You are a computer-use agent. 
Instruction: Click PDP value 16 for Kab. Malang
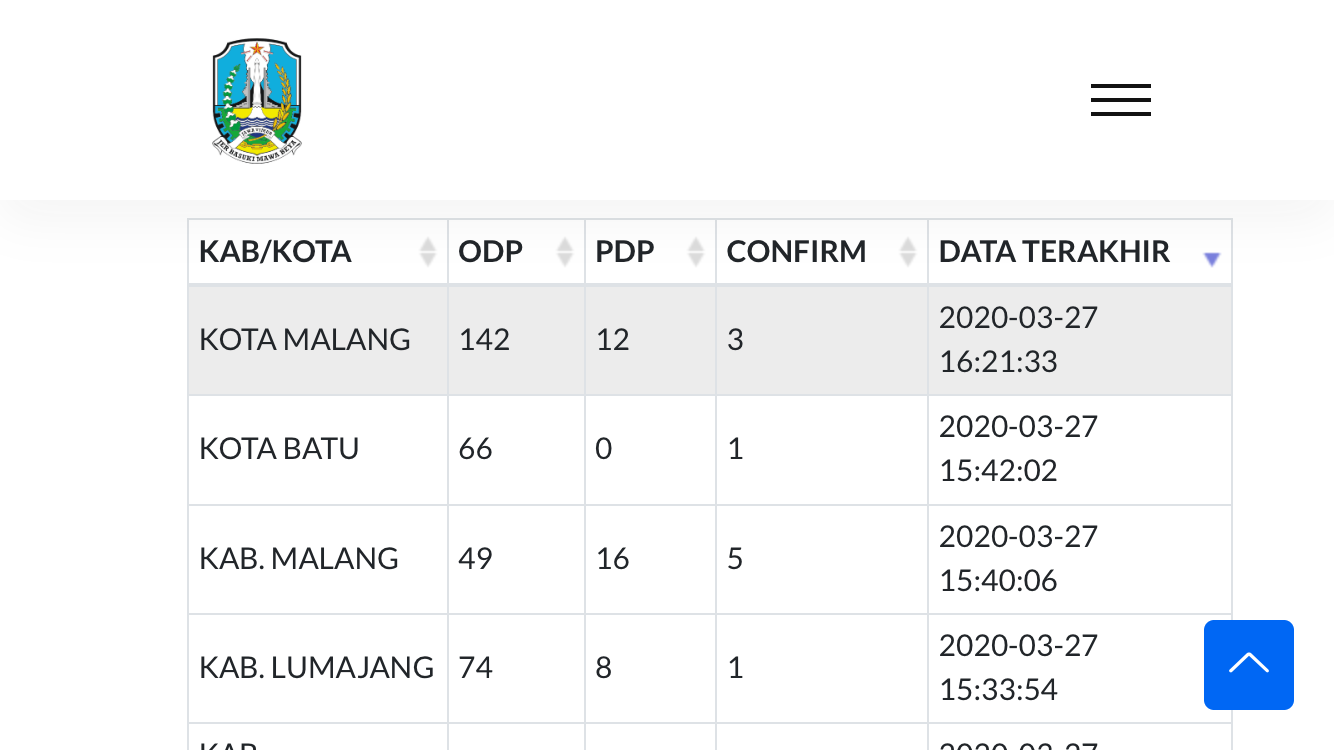point(612,558)
